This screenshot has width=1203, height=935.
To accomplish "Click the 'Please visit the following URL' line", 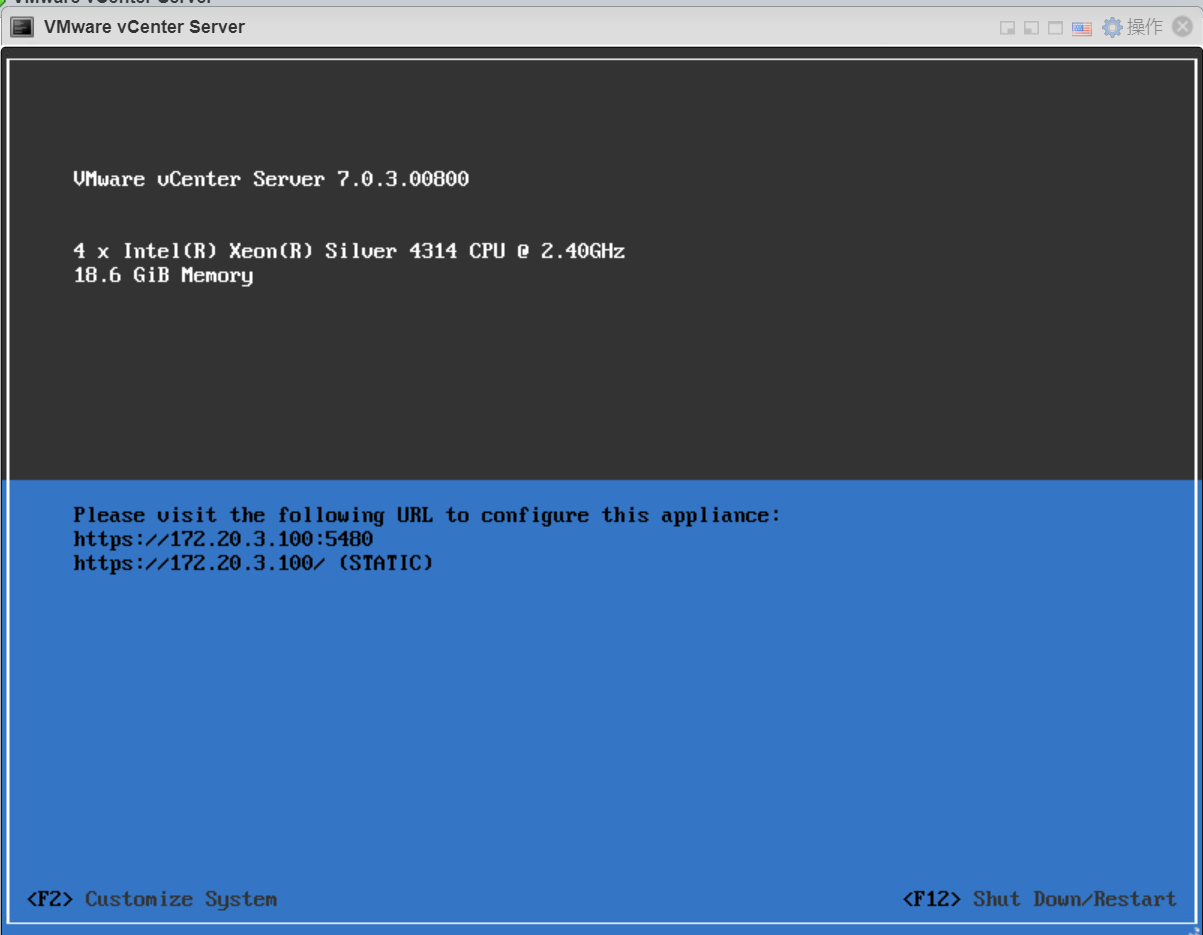I will tap(426, 516).
